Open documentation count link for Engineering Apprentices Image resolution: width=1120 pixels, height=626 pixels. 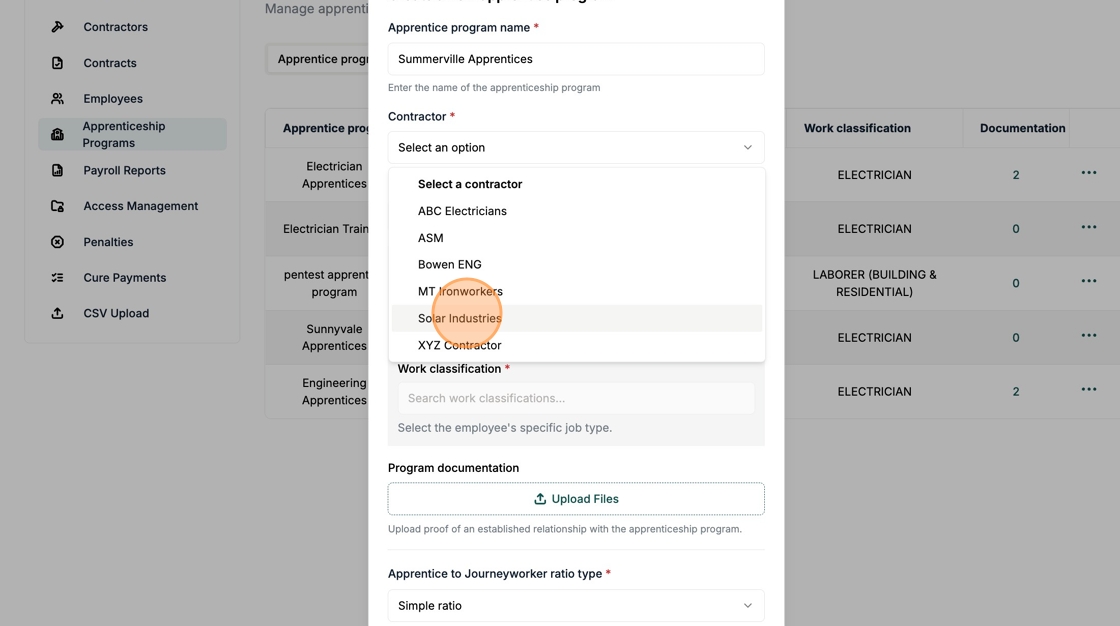[x=1015, y=392]
